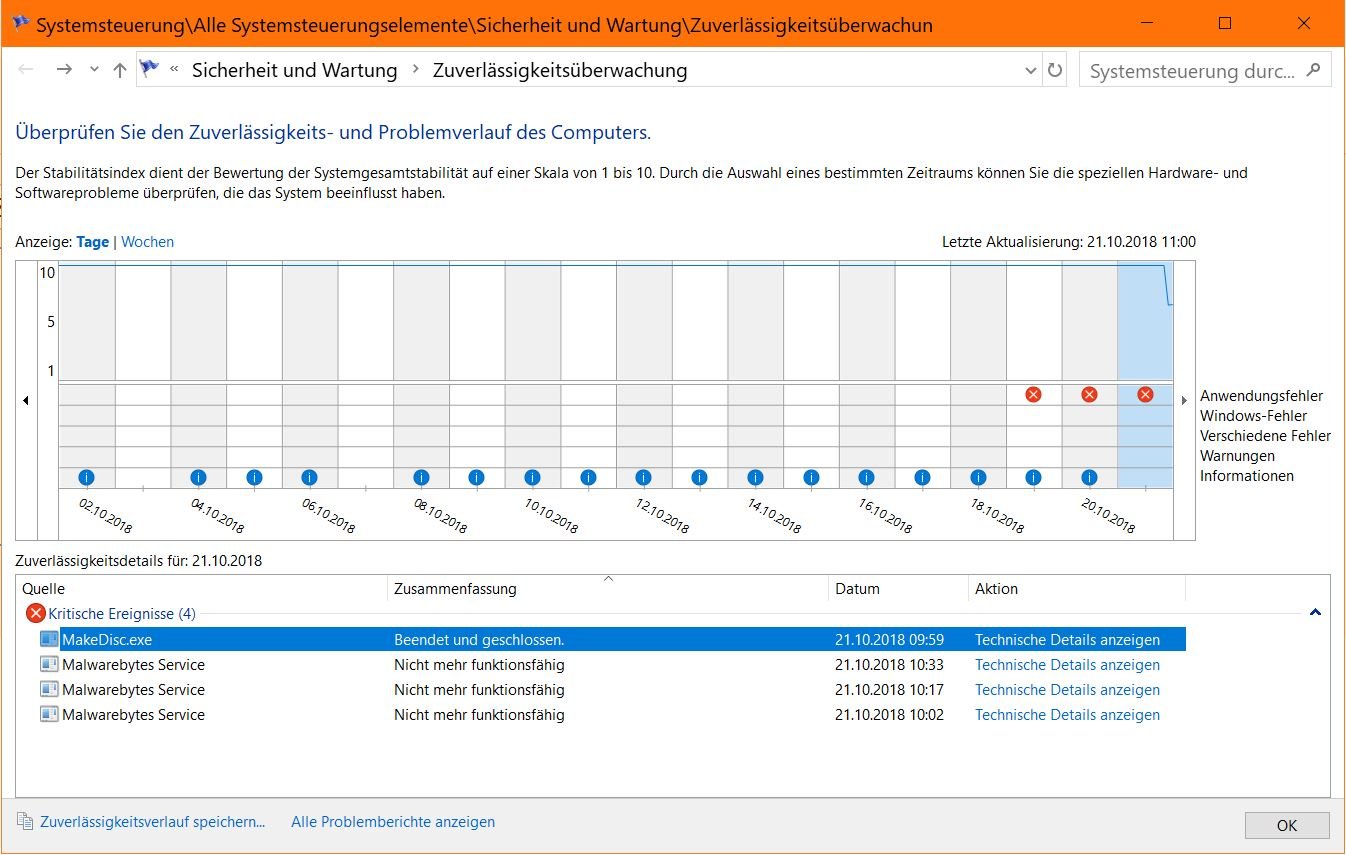Viewport: 1346px width, 855px height.
Task: Click the back arrow in the navigation bar
Action: click(x=27, y=70)
